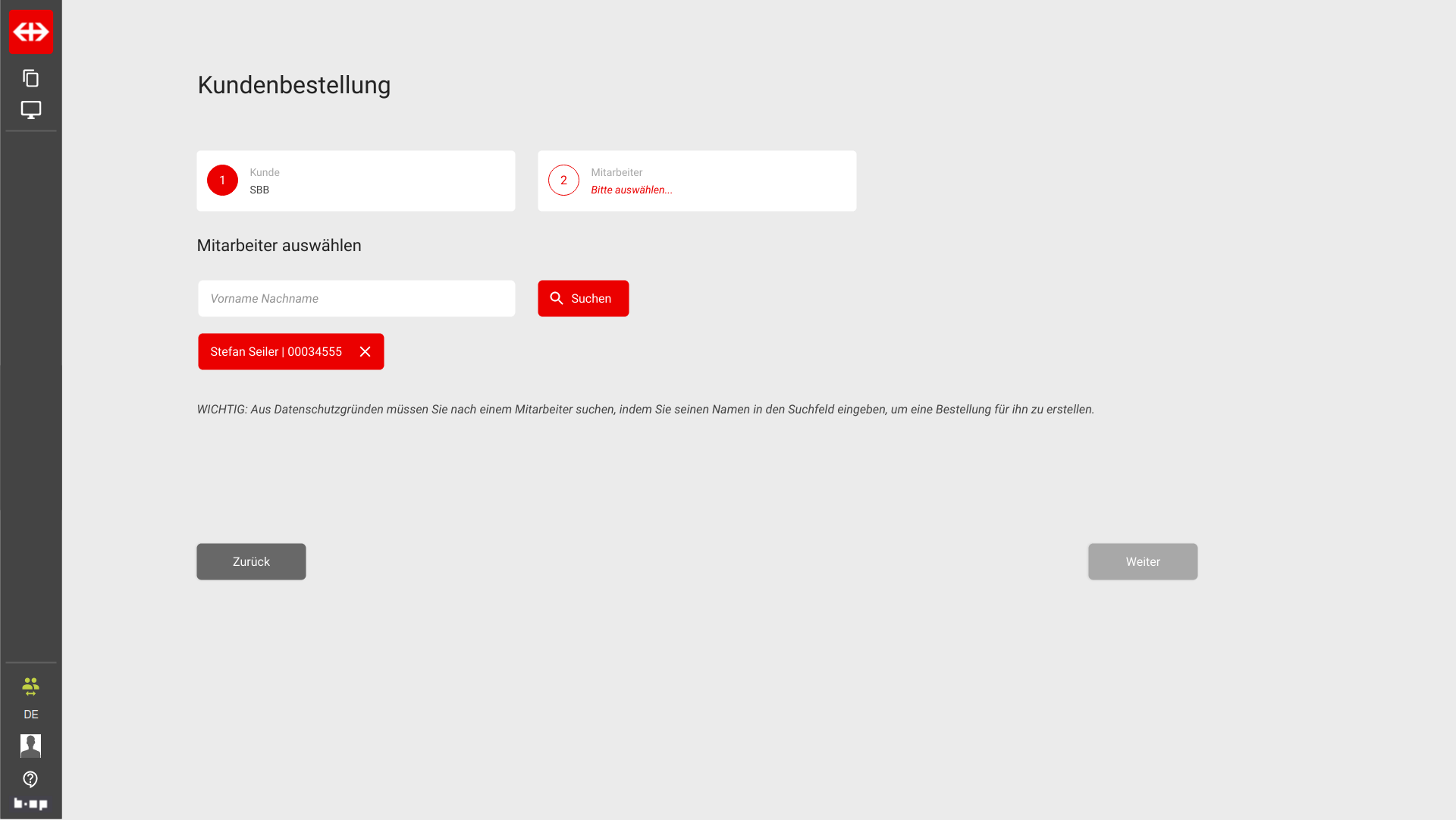
Task: Click the filled red step circle 1
Action: pos(222,181)
